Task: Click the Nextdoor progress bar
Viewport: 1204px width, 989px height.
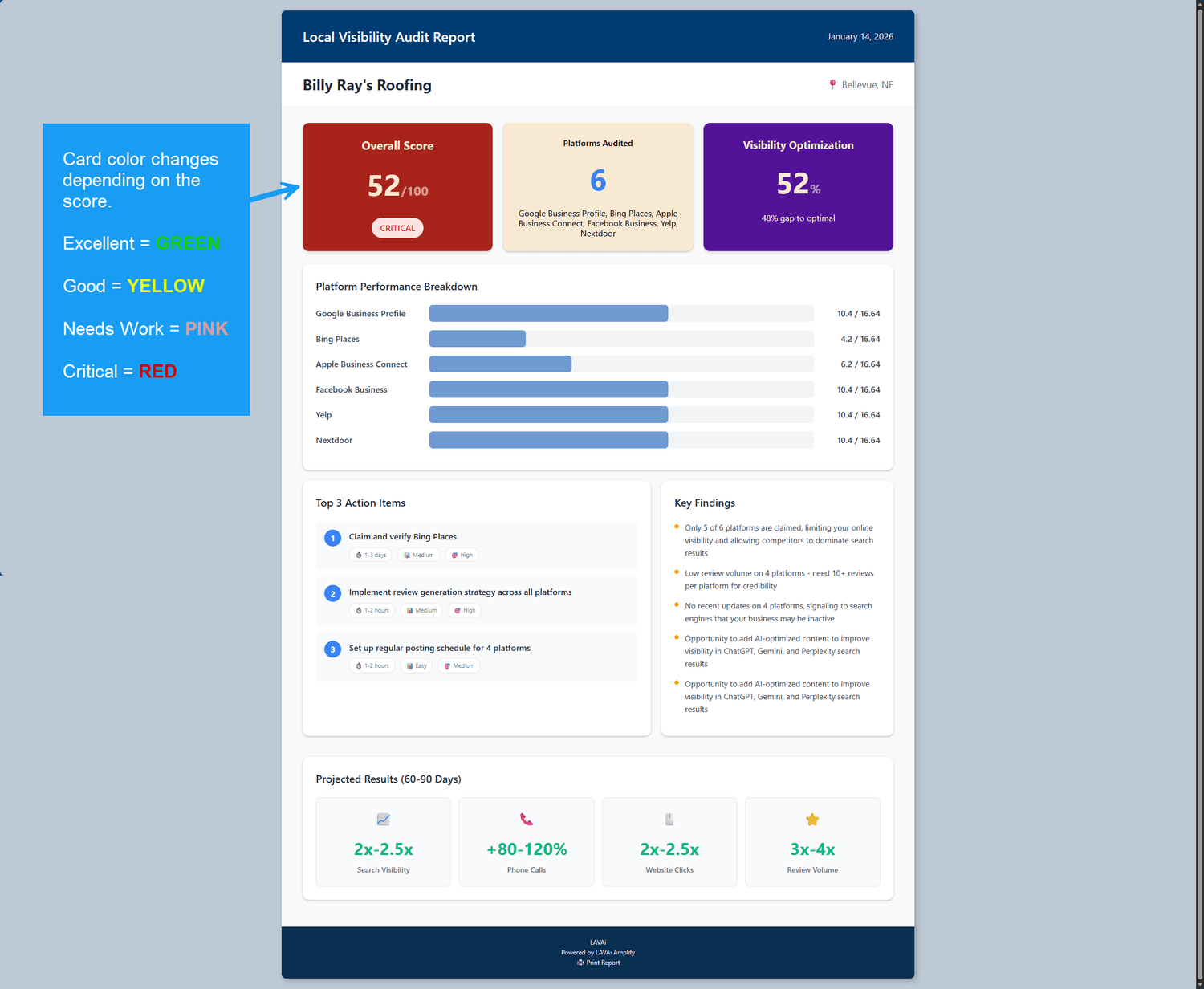Action: click(x=621, y=440)
